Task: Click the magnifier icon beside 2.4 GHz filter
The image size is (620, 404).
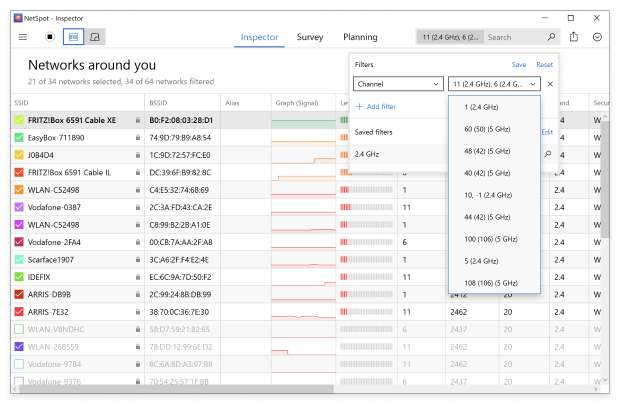Action: click(x=548, y=154)
